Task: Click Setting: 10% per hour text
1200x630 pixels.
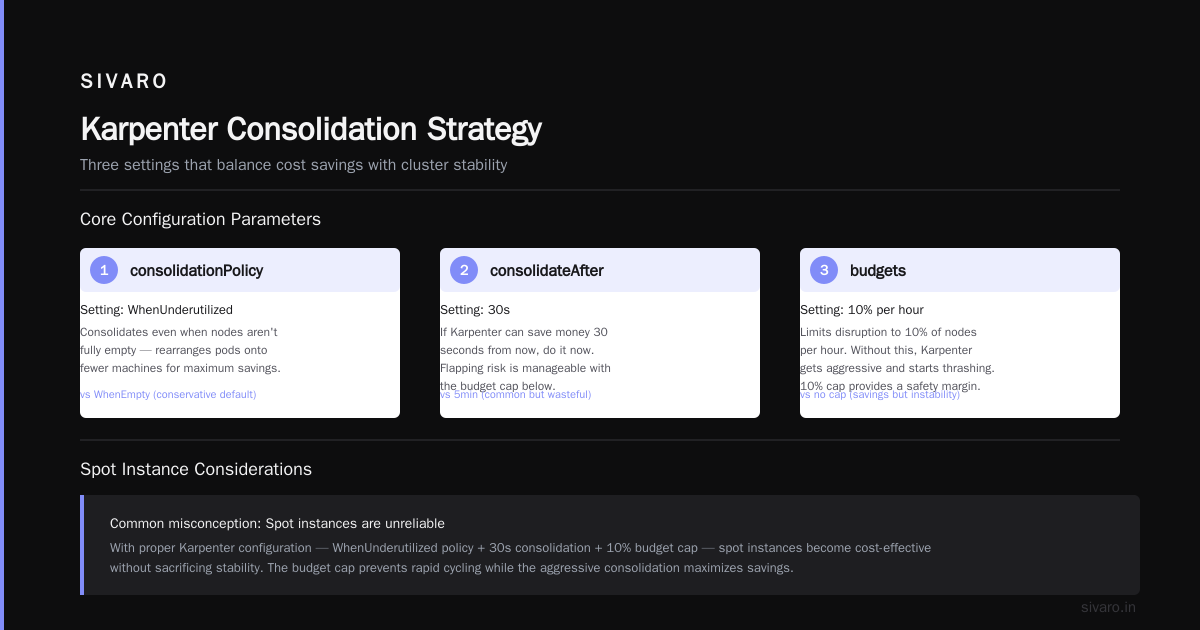Action: click(x=862, y=310)
